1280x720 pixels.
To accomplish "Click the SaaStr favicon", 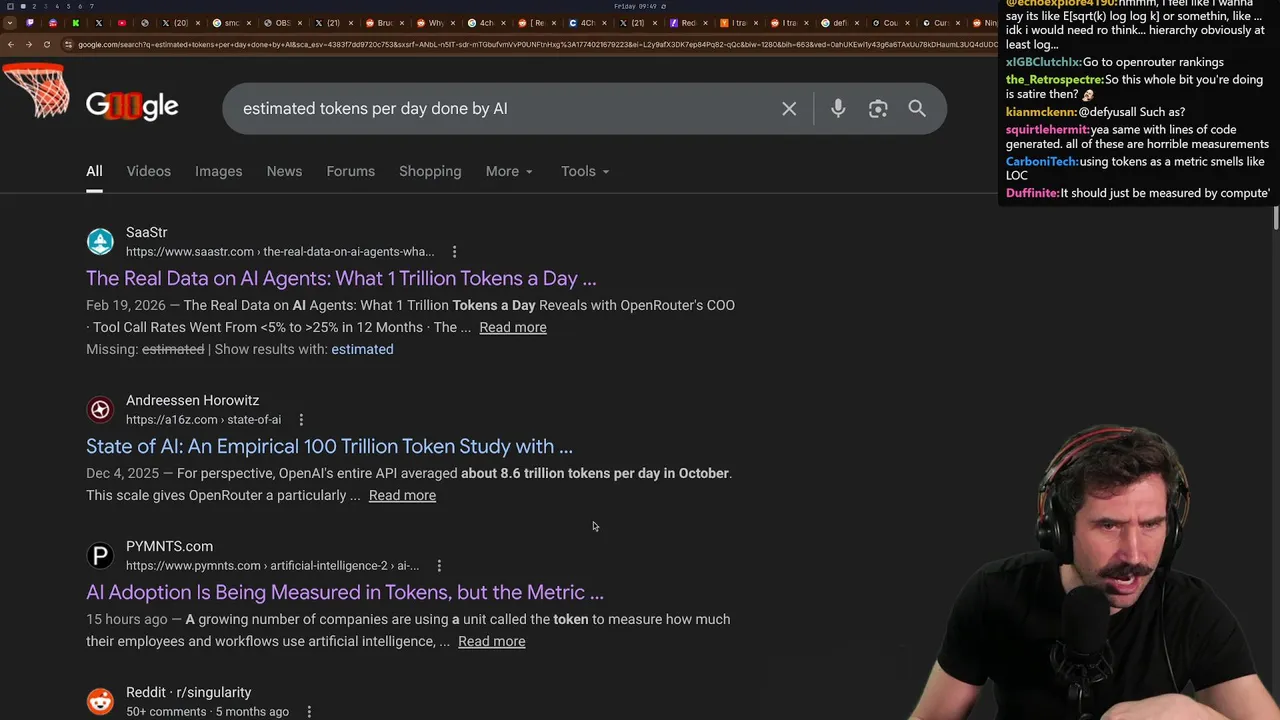I will click(100, 242).
